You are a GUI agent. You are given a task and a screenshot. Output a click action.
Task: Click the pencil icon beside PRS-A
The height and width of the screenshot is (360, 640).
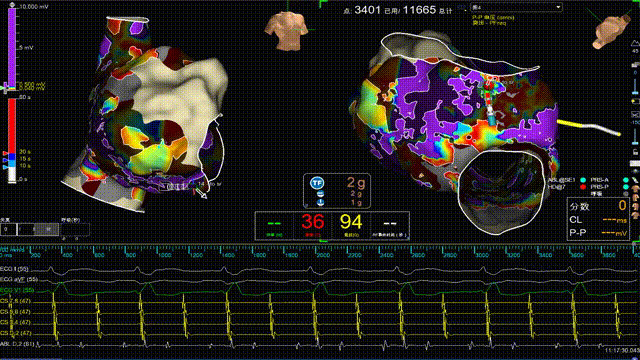(635, 180)
